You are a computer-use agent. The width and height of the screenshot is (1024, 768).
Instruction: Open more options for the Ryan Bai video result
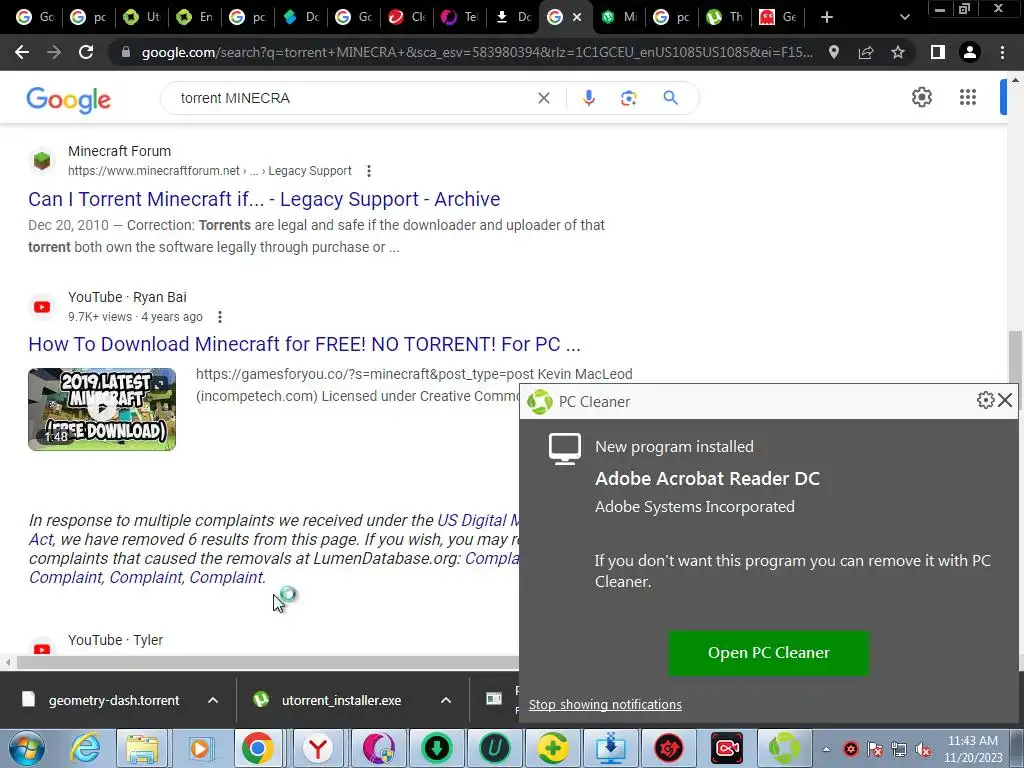[x=220, y=317]
